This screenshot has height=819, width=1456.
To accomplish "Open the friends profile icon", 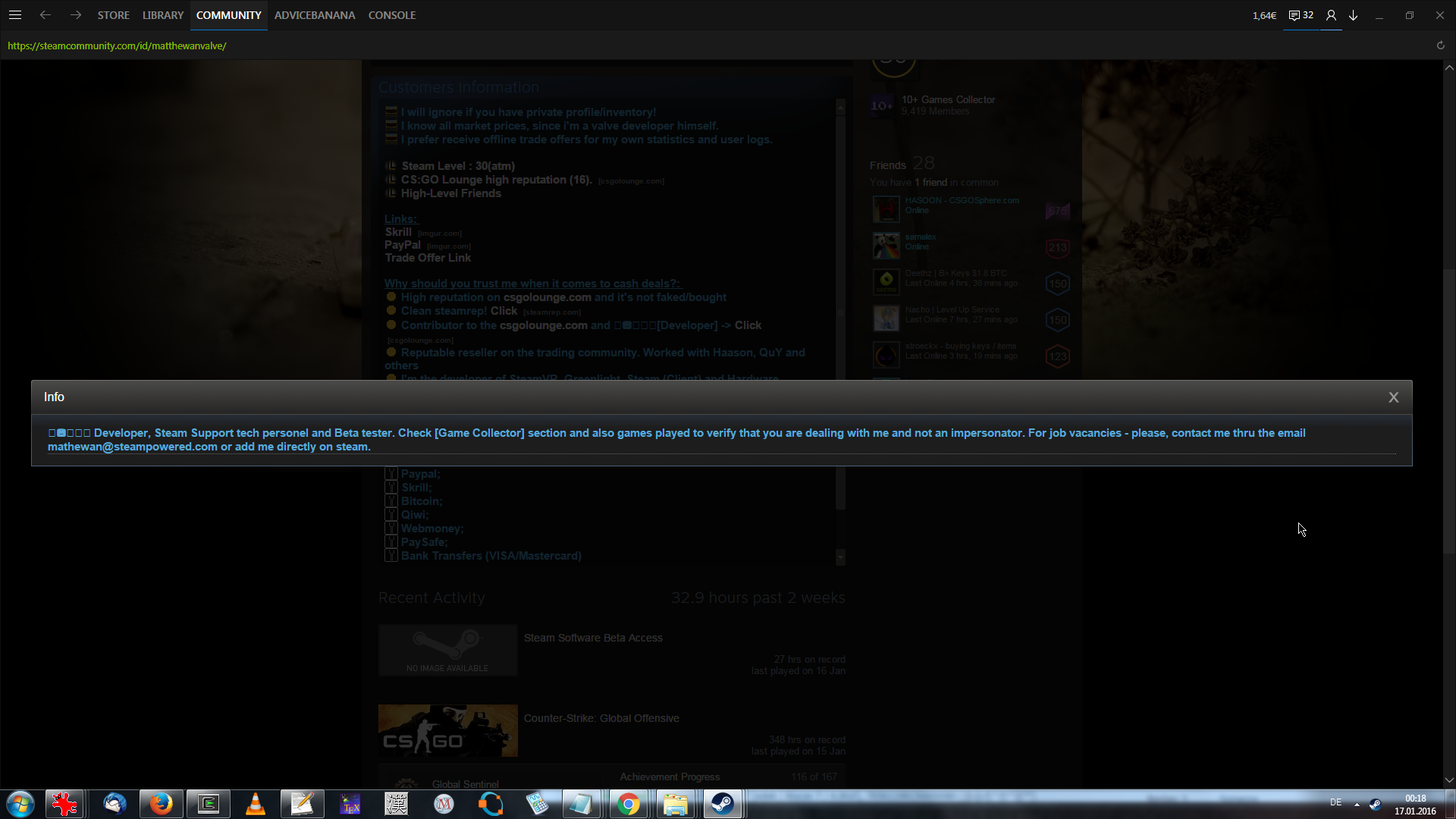I will click(1331, 15).
